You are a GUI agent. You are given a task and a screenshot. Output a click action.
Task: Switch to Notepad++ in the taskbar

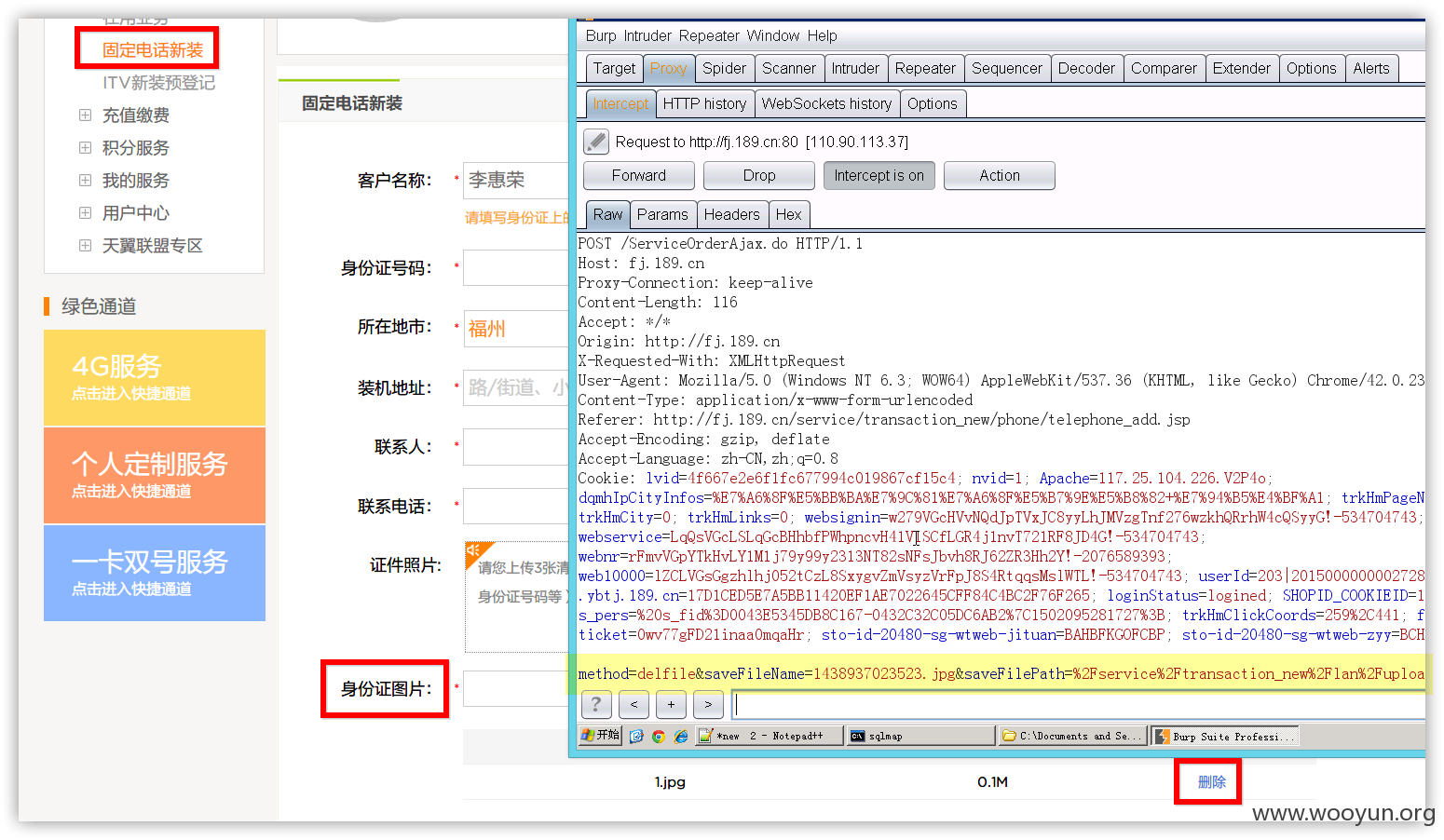tap(770, 736)
